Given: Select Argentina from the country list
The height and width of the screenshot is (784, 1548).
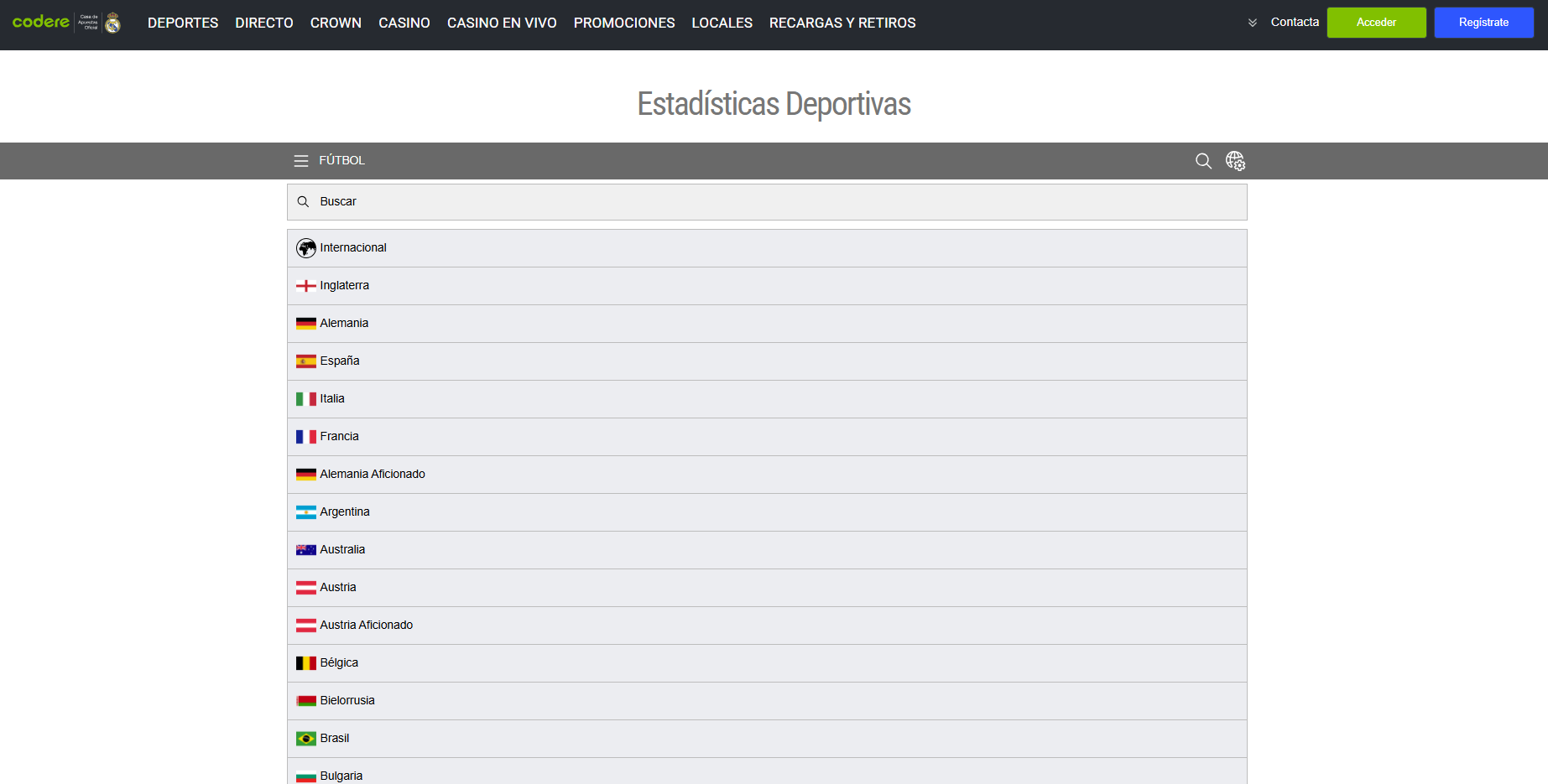Looking at the screenshot, I should click(x=345, y=512).
